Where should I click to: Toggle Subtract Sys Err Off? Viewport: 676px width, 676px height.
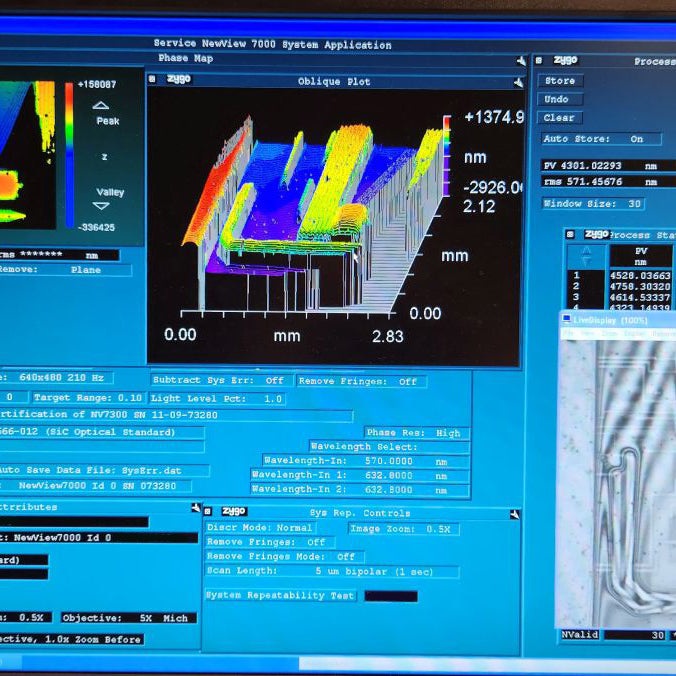point(221,380)
